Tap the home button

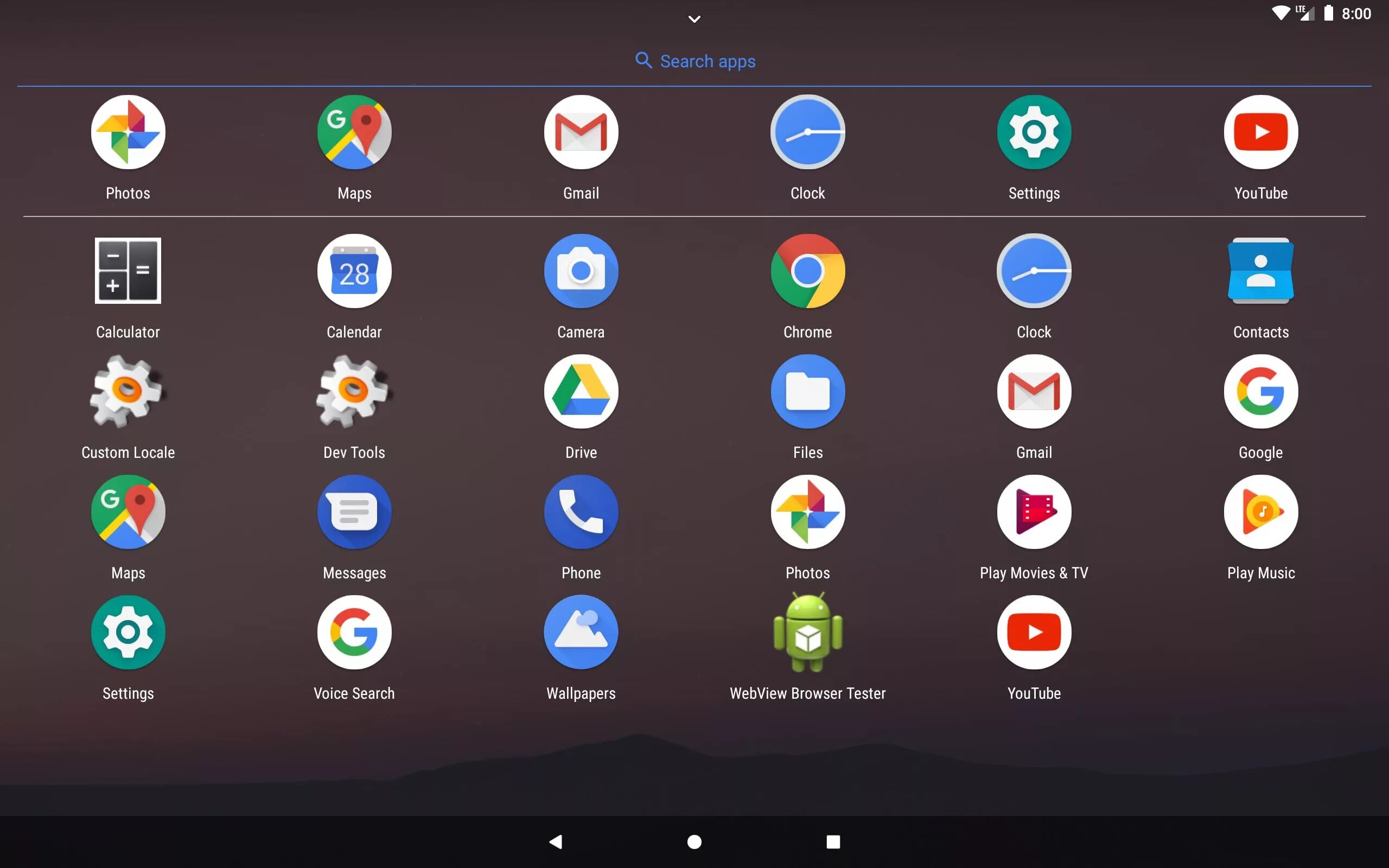(x=694, y=842)
